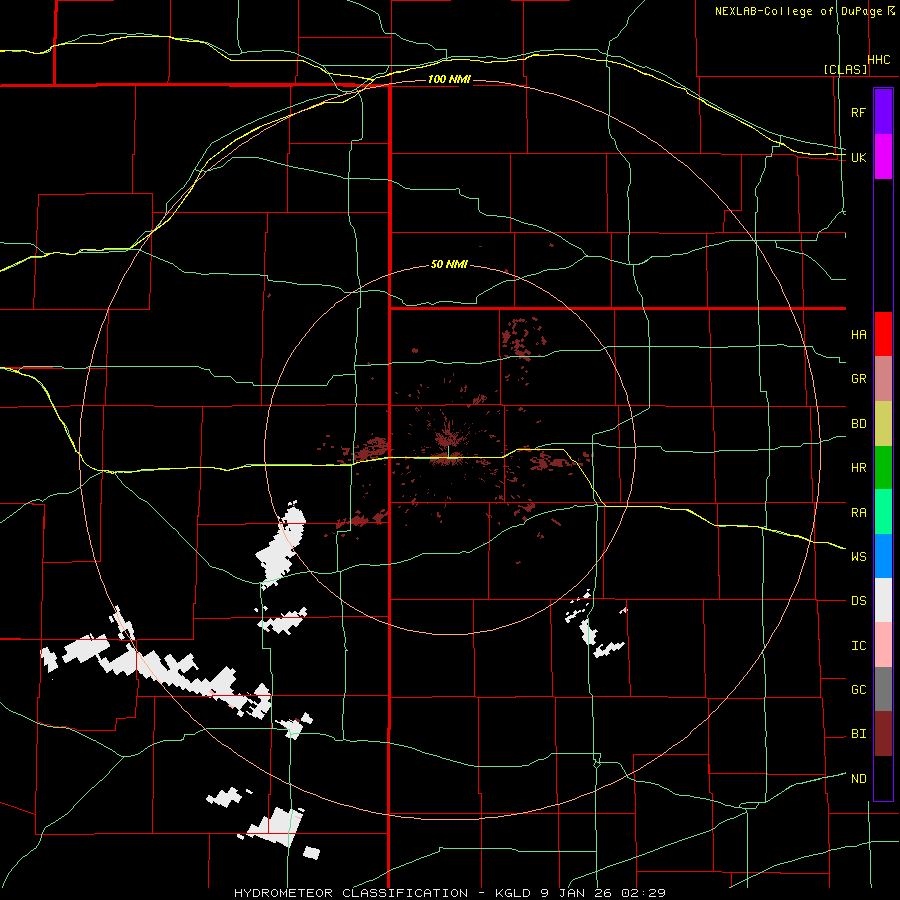900x900 pixels.
Task: Pick the bright green RA legend swatch
Action: (883, 512)
